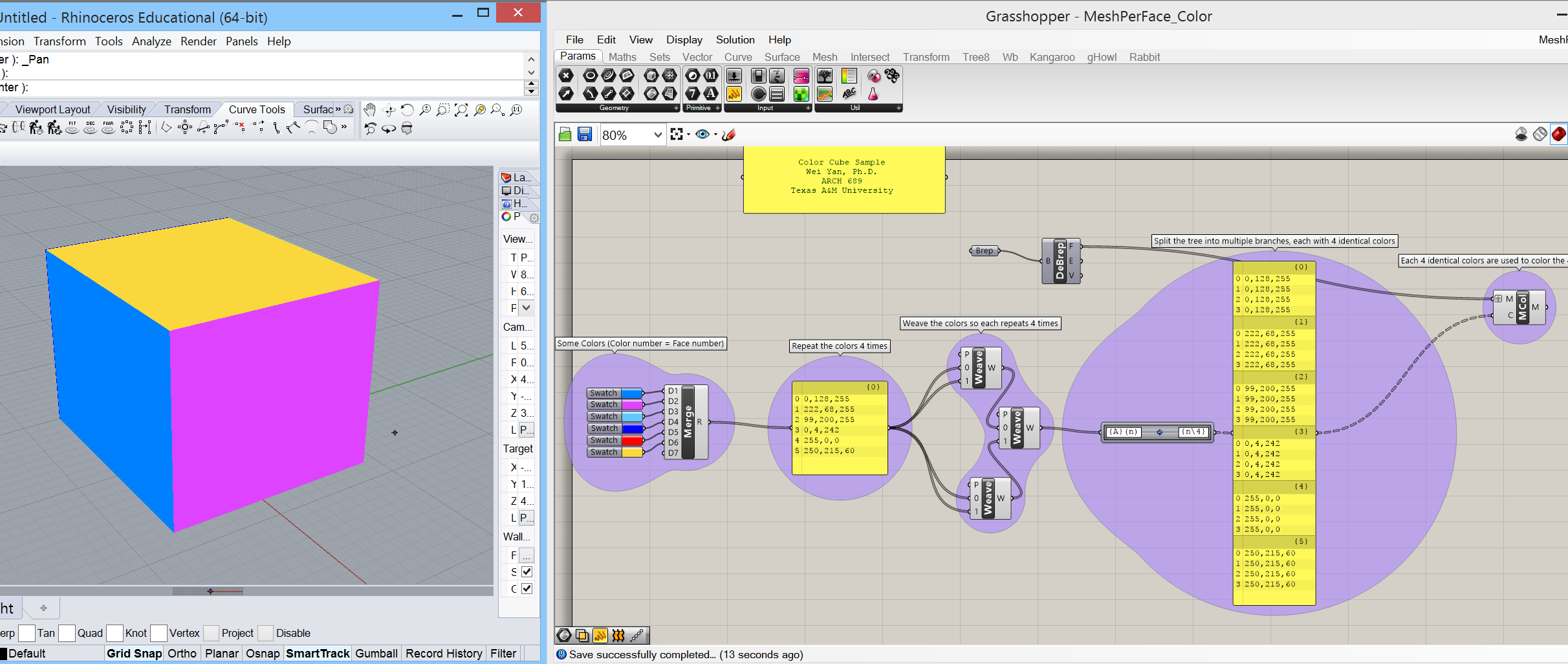
Task: Select the Pan hand tool in Rhino
Action: click(369, 110)
